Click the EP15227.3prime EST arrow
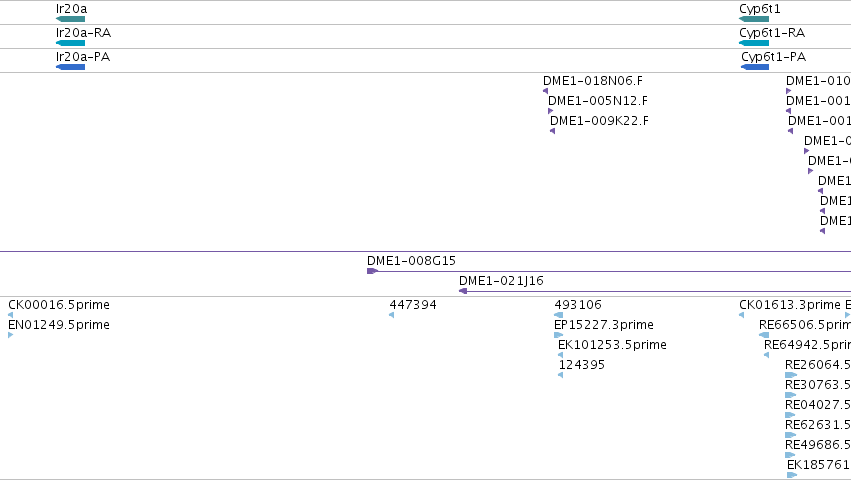Image resolution: width=851 pixels, height=480 pixels. (558, 335)
